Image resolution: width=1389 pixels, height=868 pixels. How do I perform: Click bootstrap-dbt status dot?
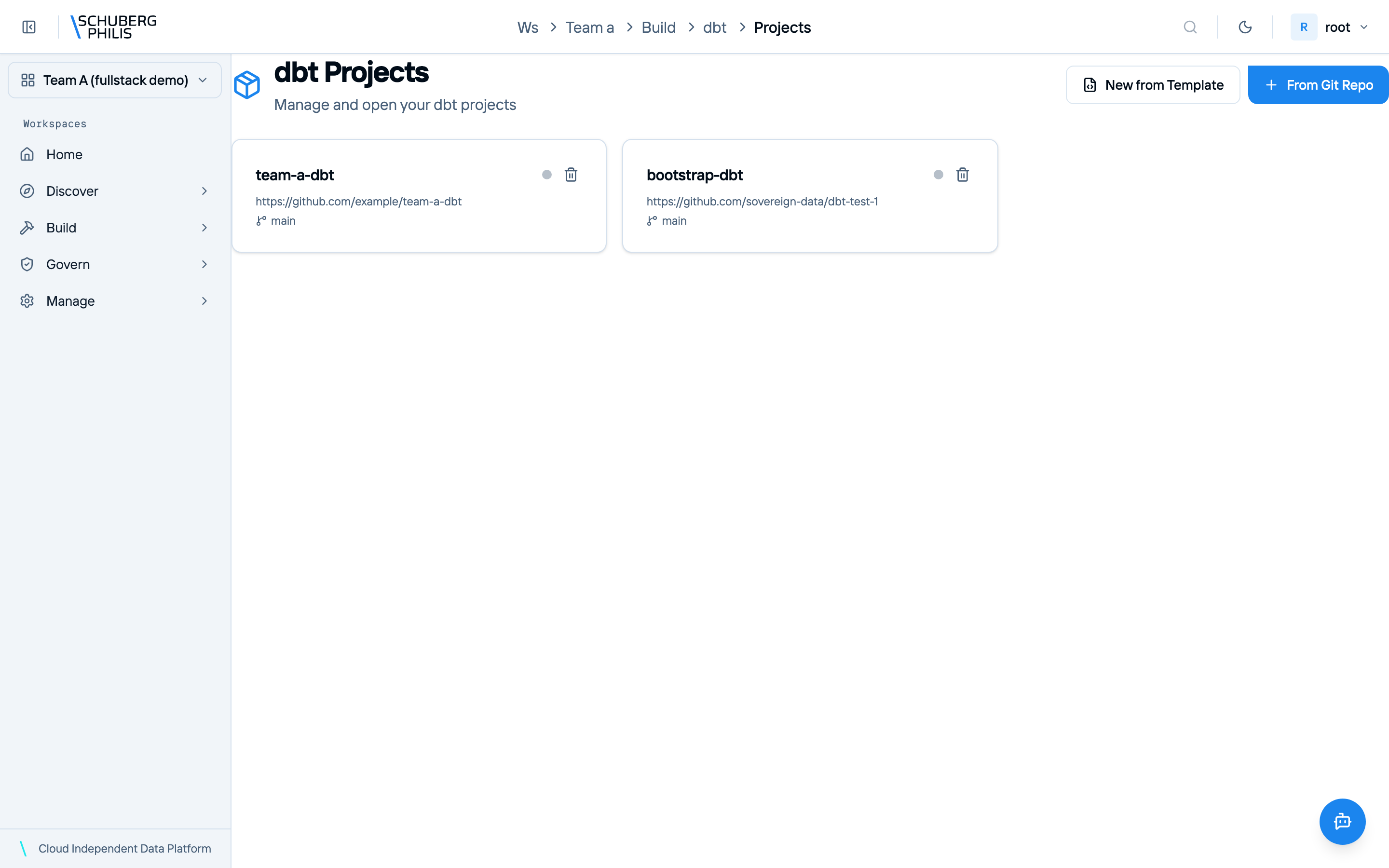pos(938,175)
